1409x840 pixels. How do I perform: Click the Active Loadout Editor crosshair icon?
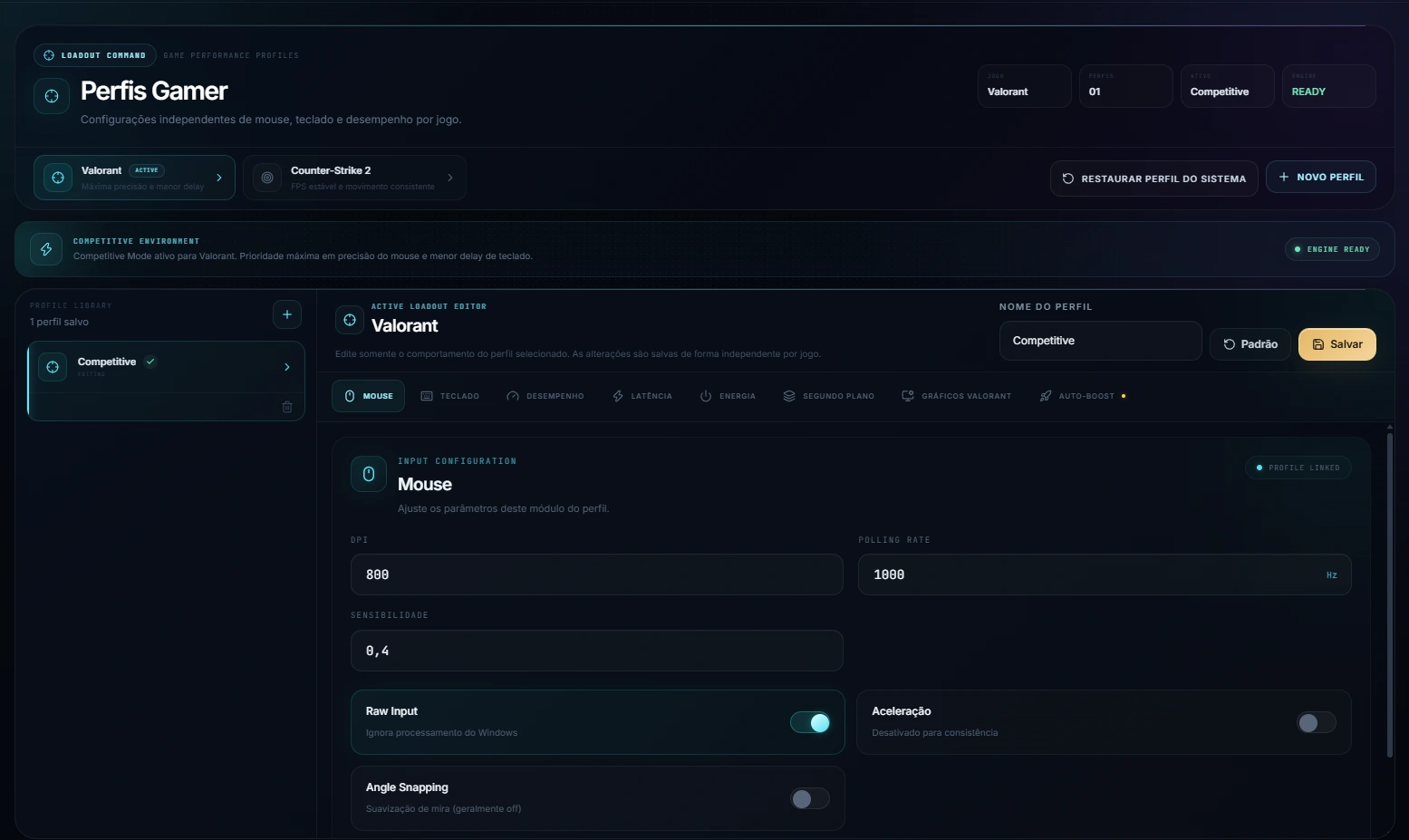[350, 320]
